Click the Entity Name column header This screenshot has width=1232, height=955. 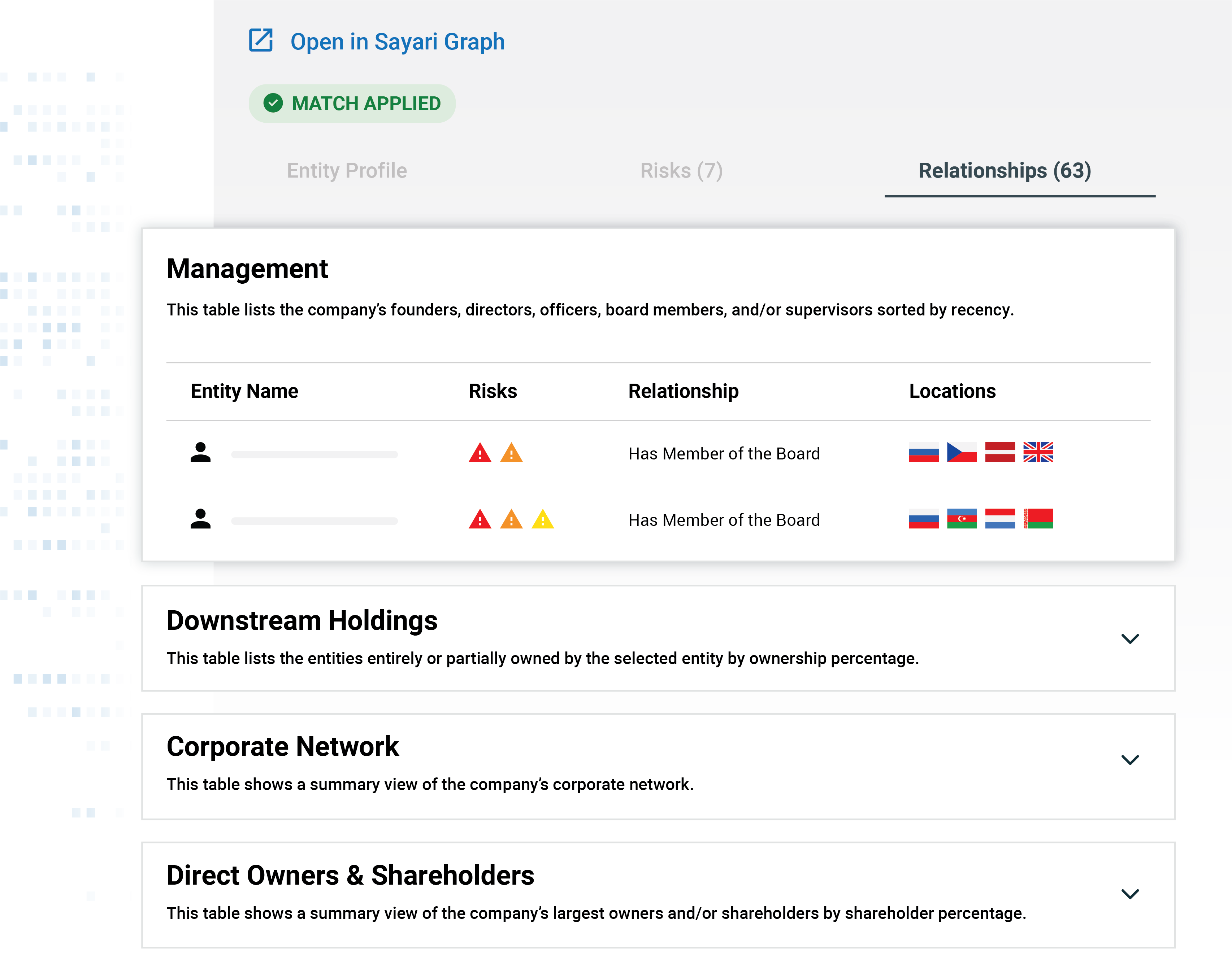pos(244,391)
